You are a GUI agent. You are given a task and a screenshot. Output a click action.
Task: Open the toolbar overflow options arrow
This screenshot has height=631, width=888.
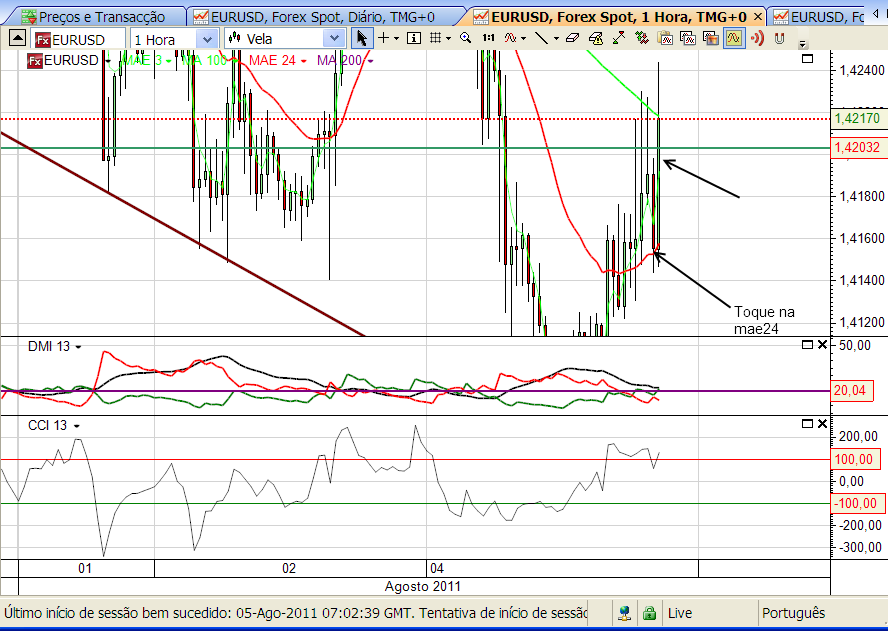(802, 43)
